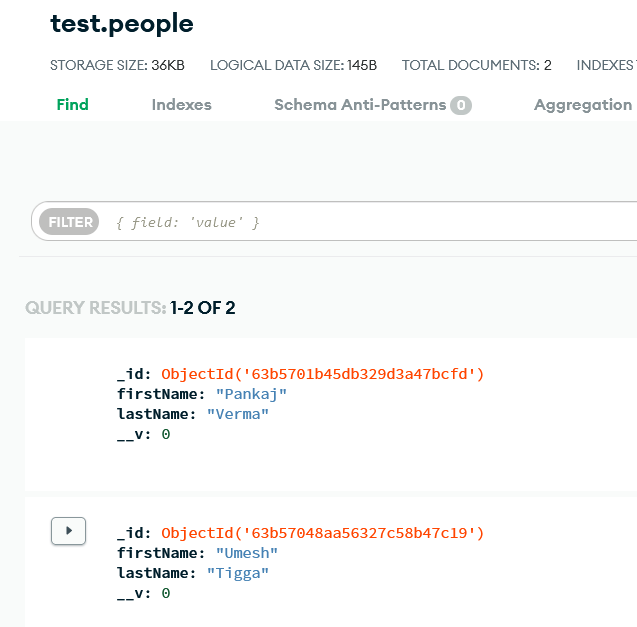Image resolution: width=637 pixels, height=627 pixels.
Task: Click the LOGICAL DATA SIZE statistic
Action: tap(293, 65)
